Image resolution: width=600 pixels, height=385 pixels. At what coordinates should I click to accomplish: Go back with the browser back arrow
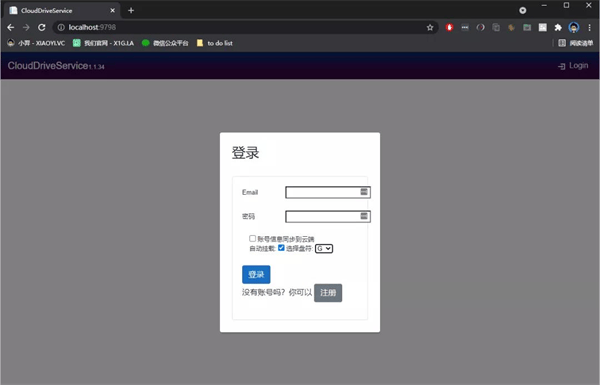(11, 27)
